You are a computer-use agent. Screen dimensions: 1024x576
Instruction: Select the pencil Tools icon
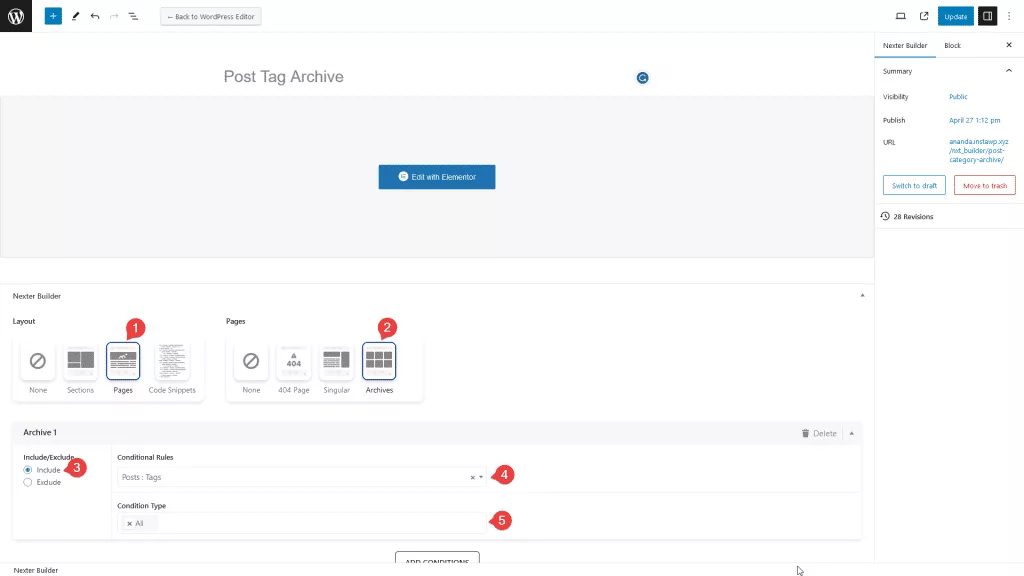click(x=75, y=16)
